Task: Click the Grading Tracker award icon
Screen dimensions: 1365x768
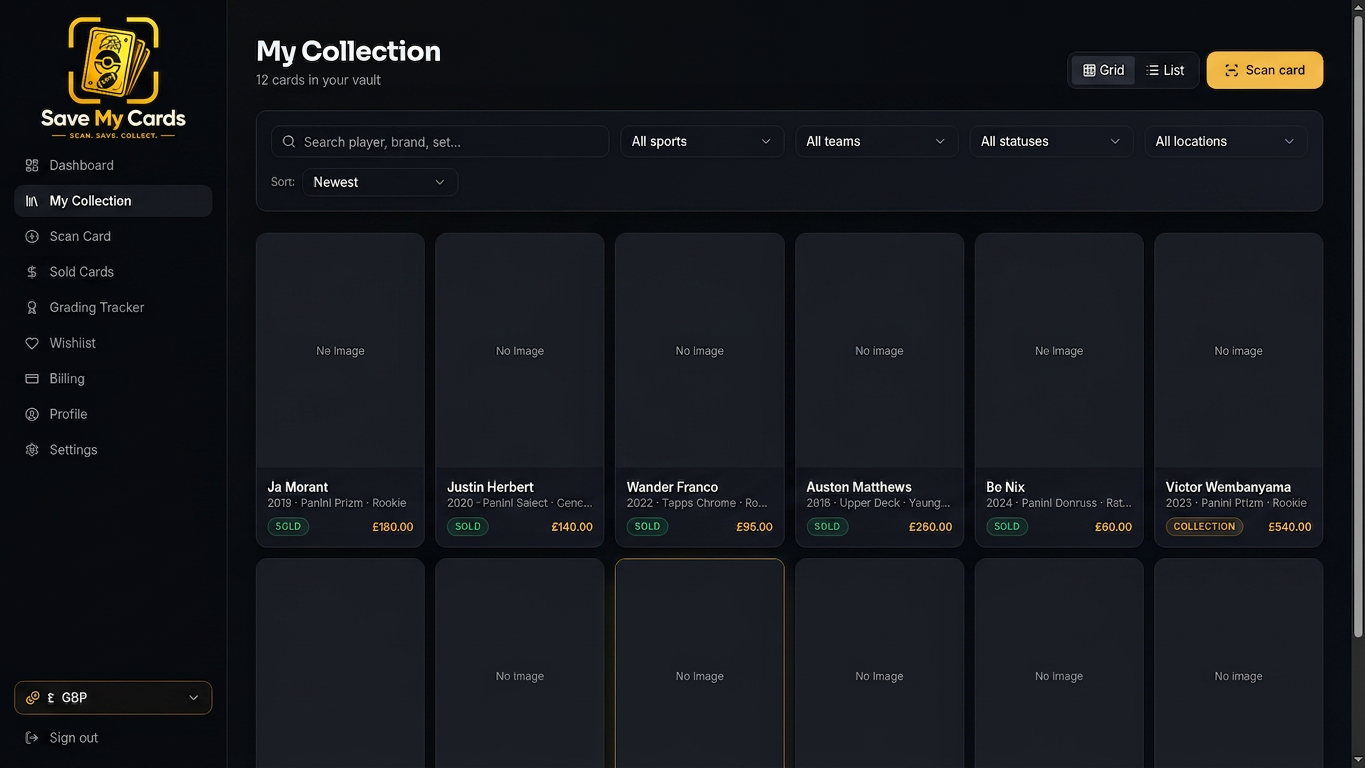Action: pyautogui.click(x=32, y=307)
